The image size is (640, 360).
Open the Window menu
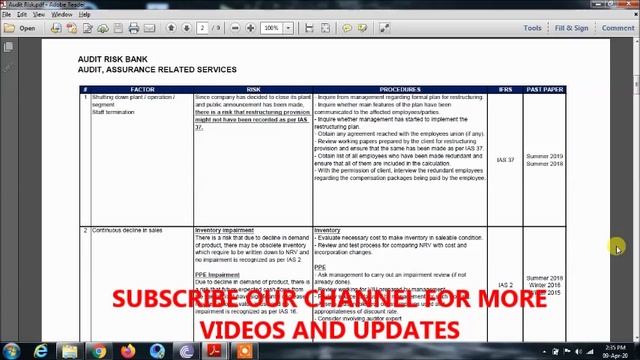point(62,14)
